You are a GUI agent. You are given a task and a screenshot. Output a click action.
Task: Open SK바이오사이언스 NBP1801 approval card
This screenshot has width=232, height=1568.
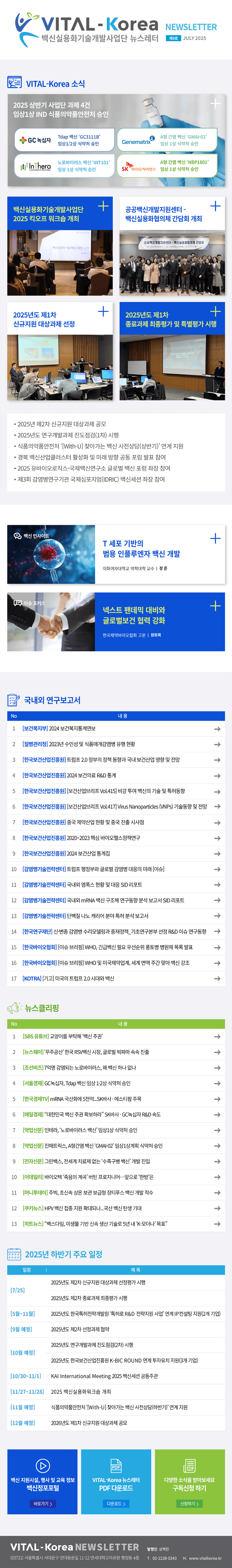[167, 166]
